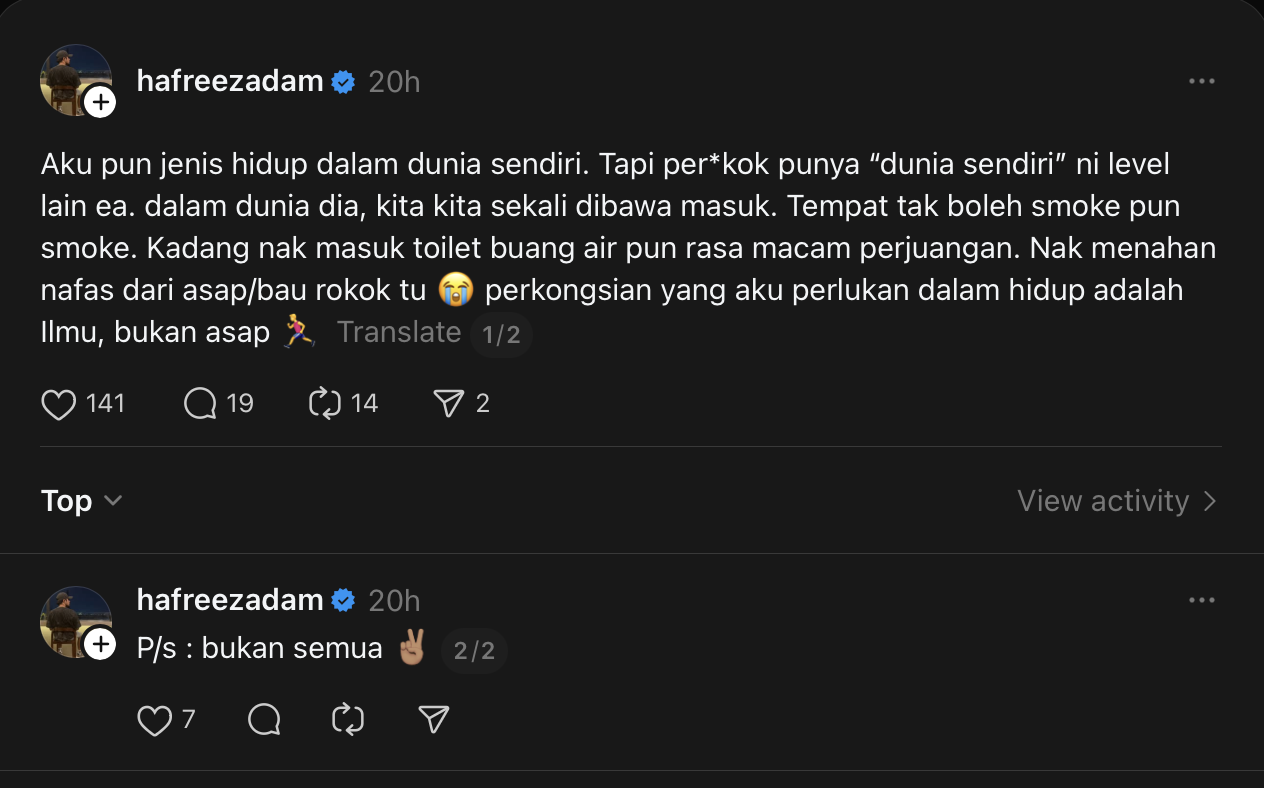Translate the main post text
Viewport: 1264px width, 788px height.
click(x=398, y=332)
